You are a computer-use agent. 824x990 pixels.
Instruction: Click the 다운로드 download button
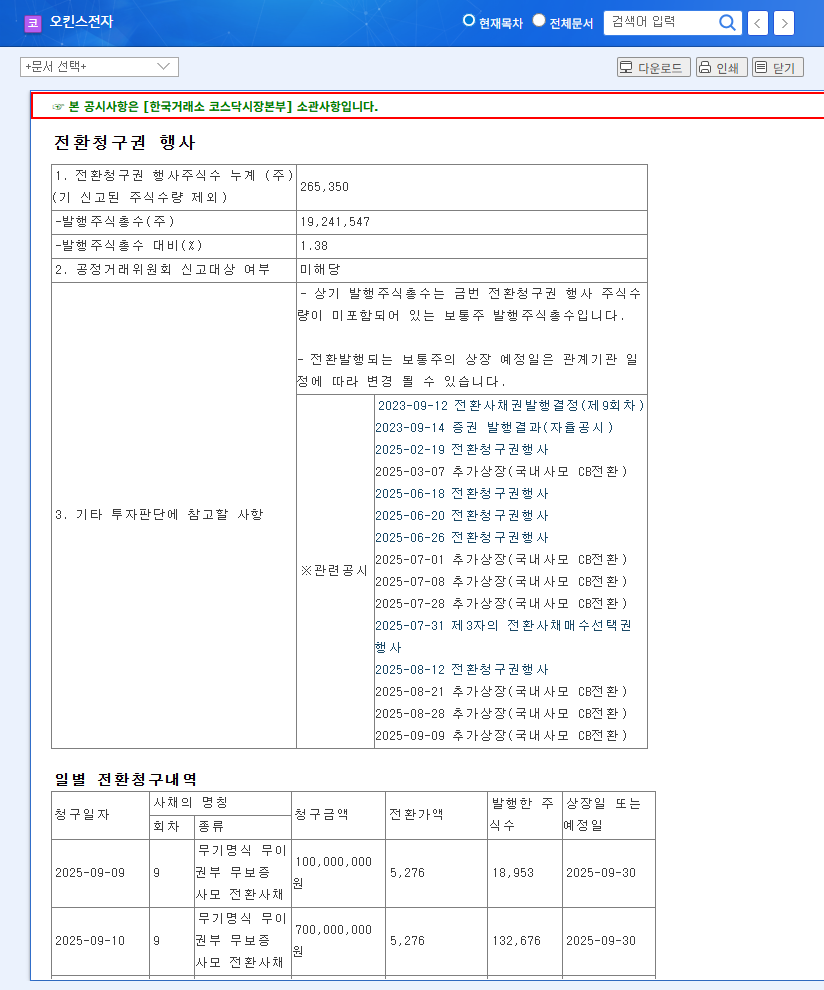point(654,68)
